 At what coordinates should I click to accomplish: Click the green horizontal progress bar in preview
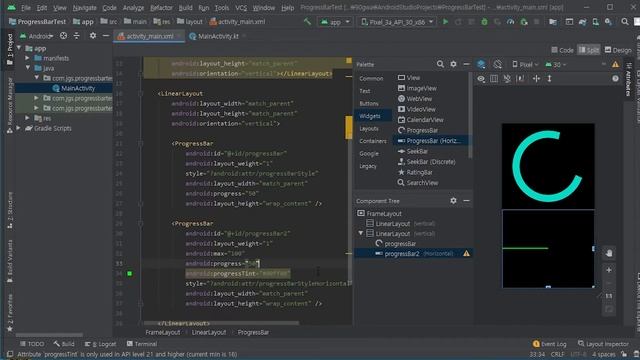click(x=525, y=248)
